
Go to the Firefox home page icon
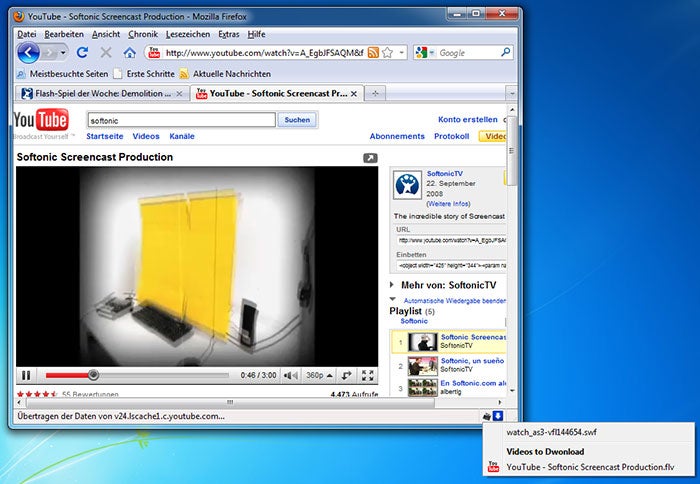coord(129,52)
